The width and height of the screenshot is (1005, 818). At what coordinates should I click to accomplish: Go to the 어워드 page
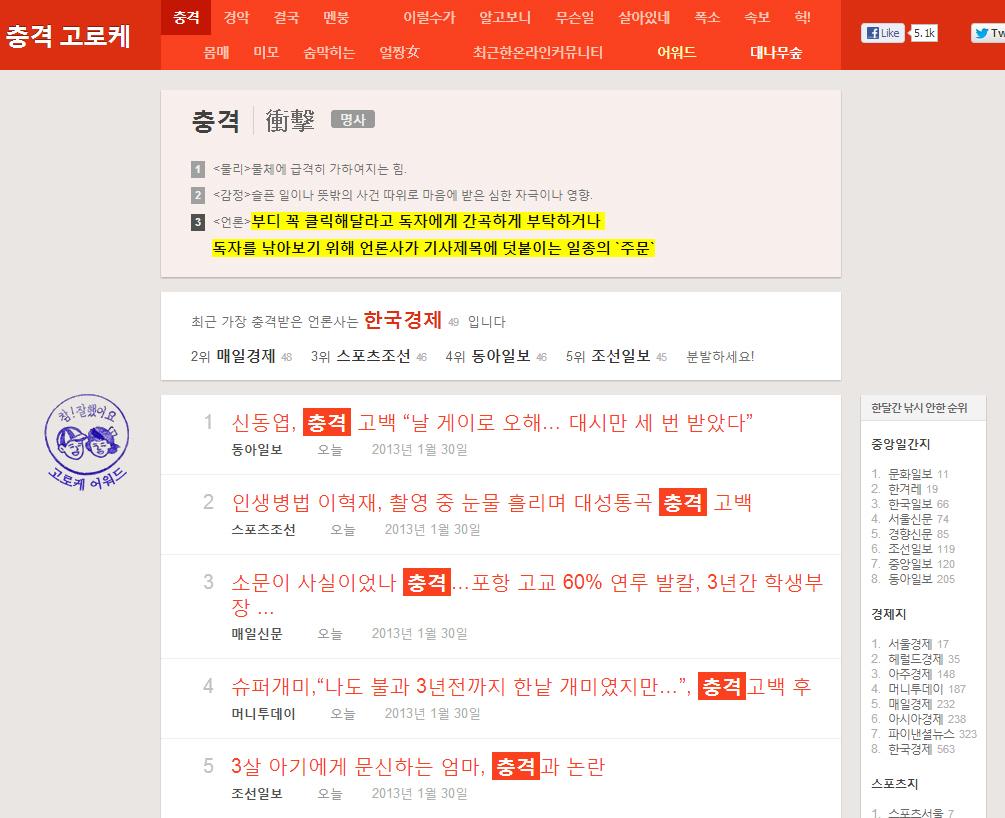[x=677, y=53]
